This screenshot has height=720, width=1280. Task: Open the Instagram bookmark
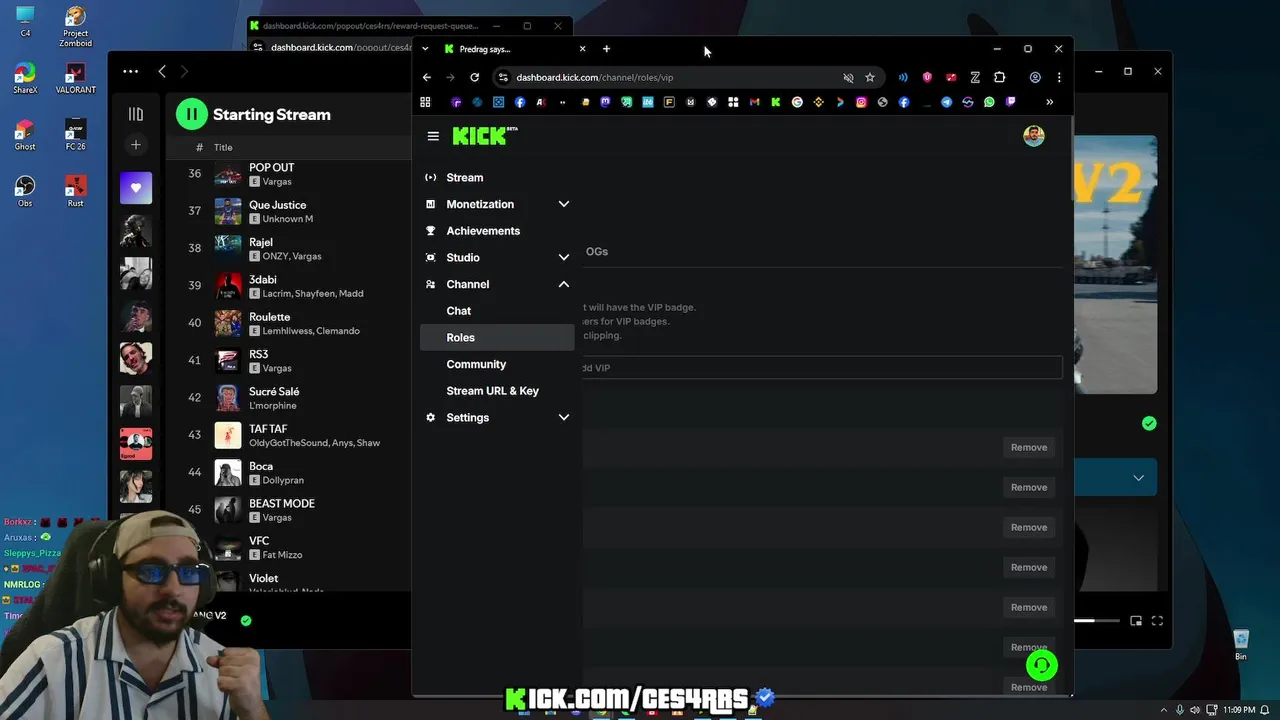coord(861,102)
